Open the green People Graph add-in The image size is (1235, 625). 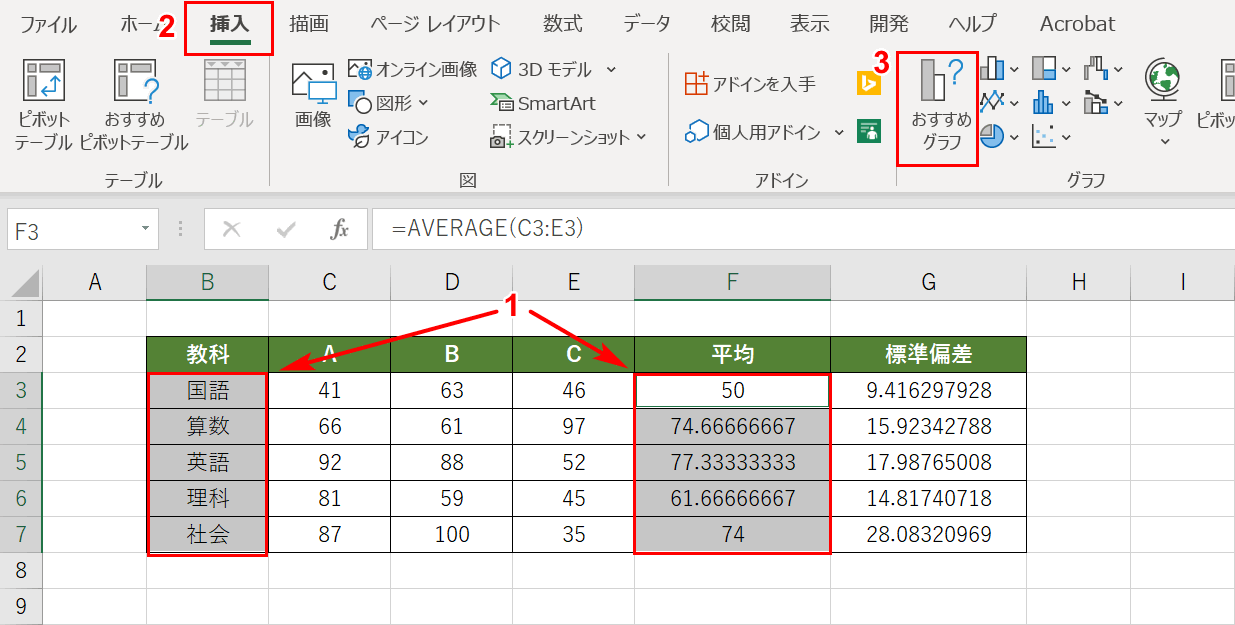point(867,131)
